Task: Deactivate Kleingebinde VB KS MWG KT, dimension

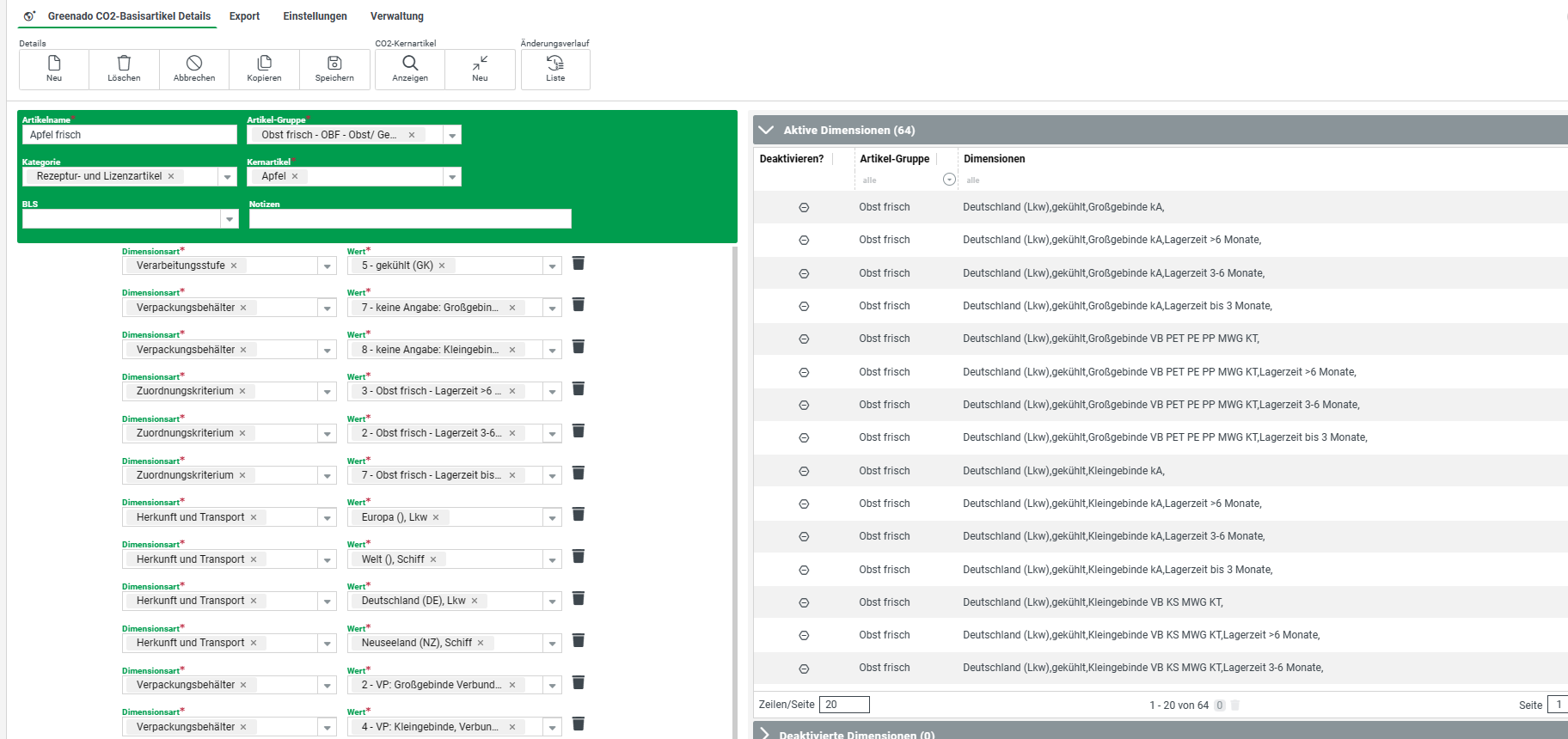Action: (x=804, y=602)
